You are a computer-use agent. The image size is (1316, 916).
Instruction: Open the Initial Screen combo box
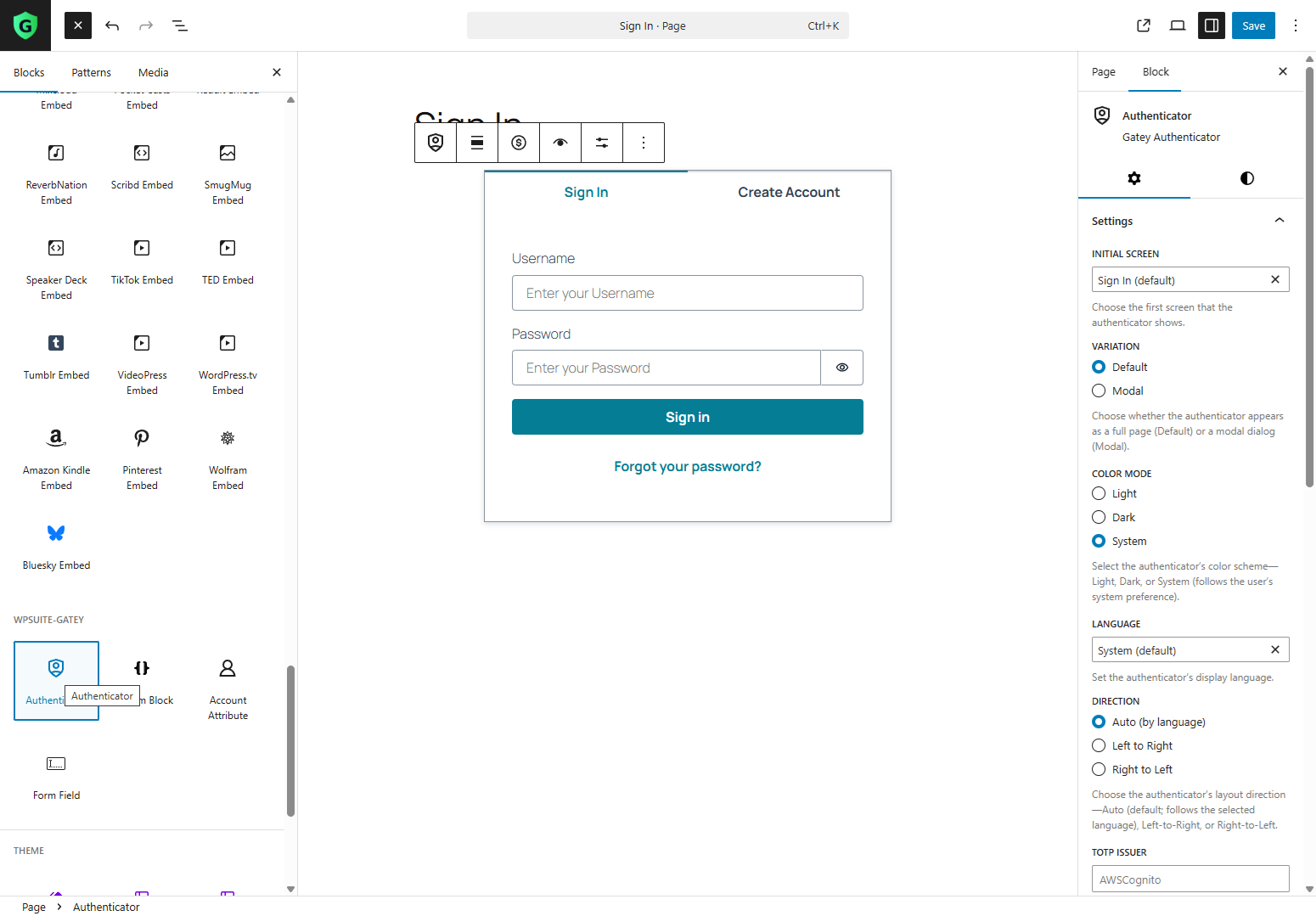click(x=1180, y=280)
